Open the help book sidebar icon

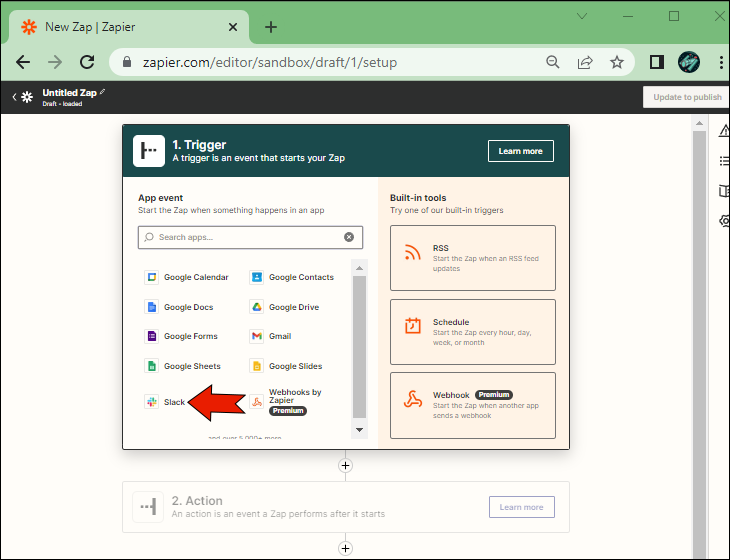click(724, 191)
